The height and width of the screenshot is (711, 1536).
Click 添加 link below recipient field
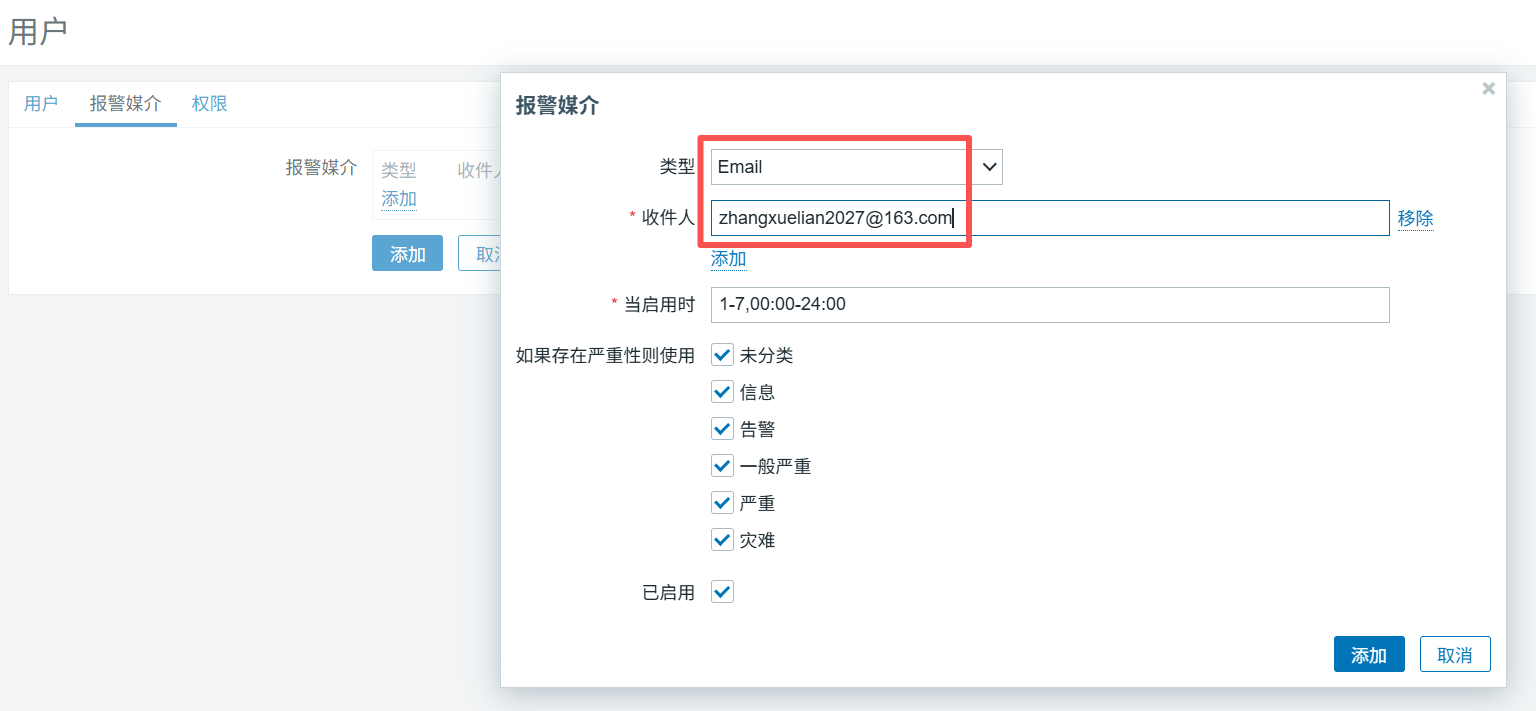point(728,259)
